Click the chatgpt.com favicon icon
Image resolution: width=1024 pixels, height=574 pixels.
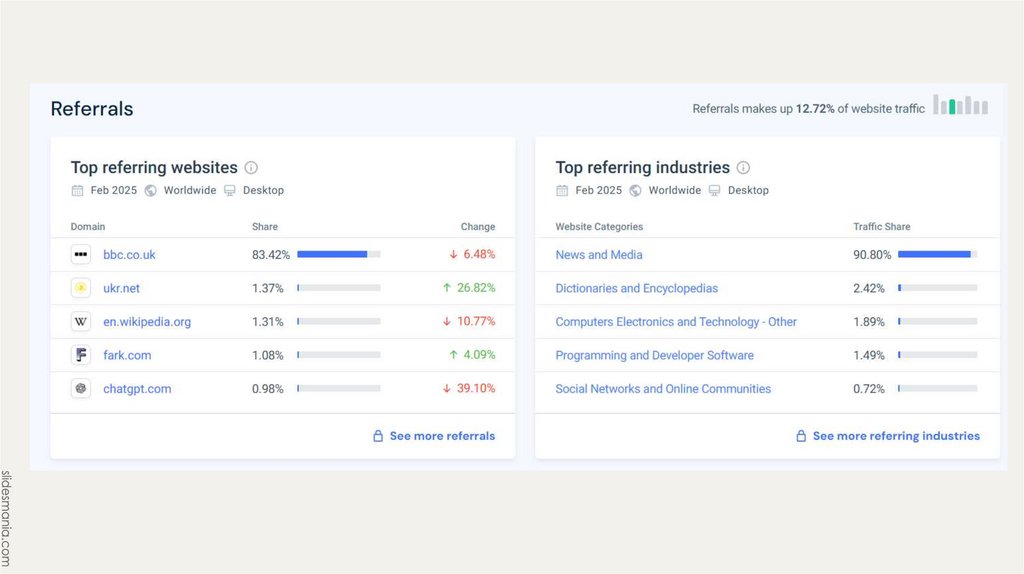81,389
